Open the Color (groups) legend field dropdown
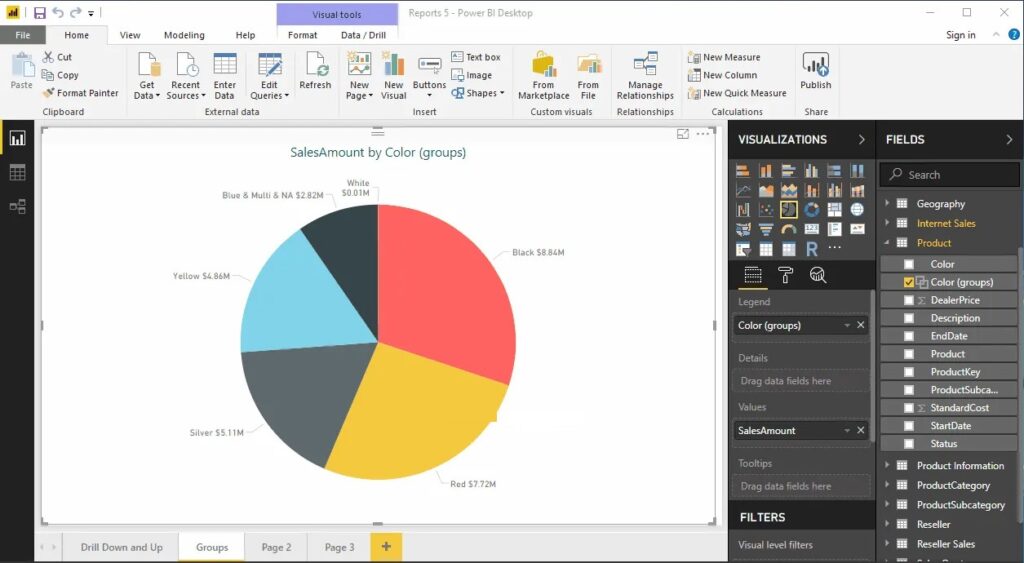The width and height of the screenshot is (1024, 563). click(847, 325)
